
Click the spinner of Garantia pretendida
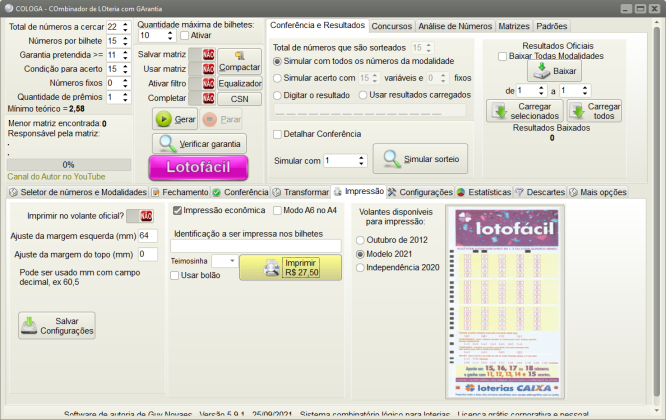tap(125, 55)
